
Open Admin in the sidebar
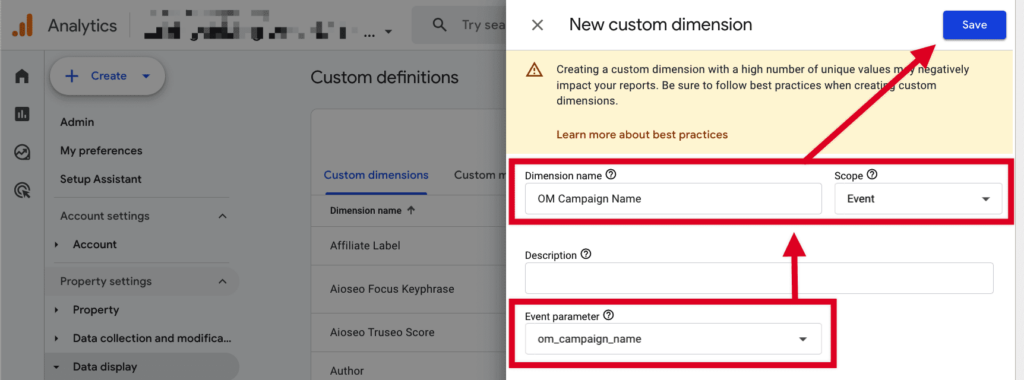pos(77,122)
